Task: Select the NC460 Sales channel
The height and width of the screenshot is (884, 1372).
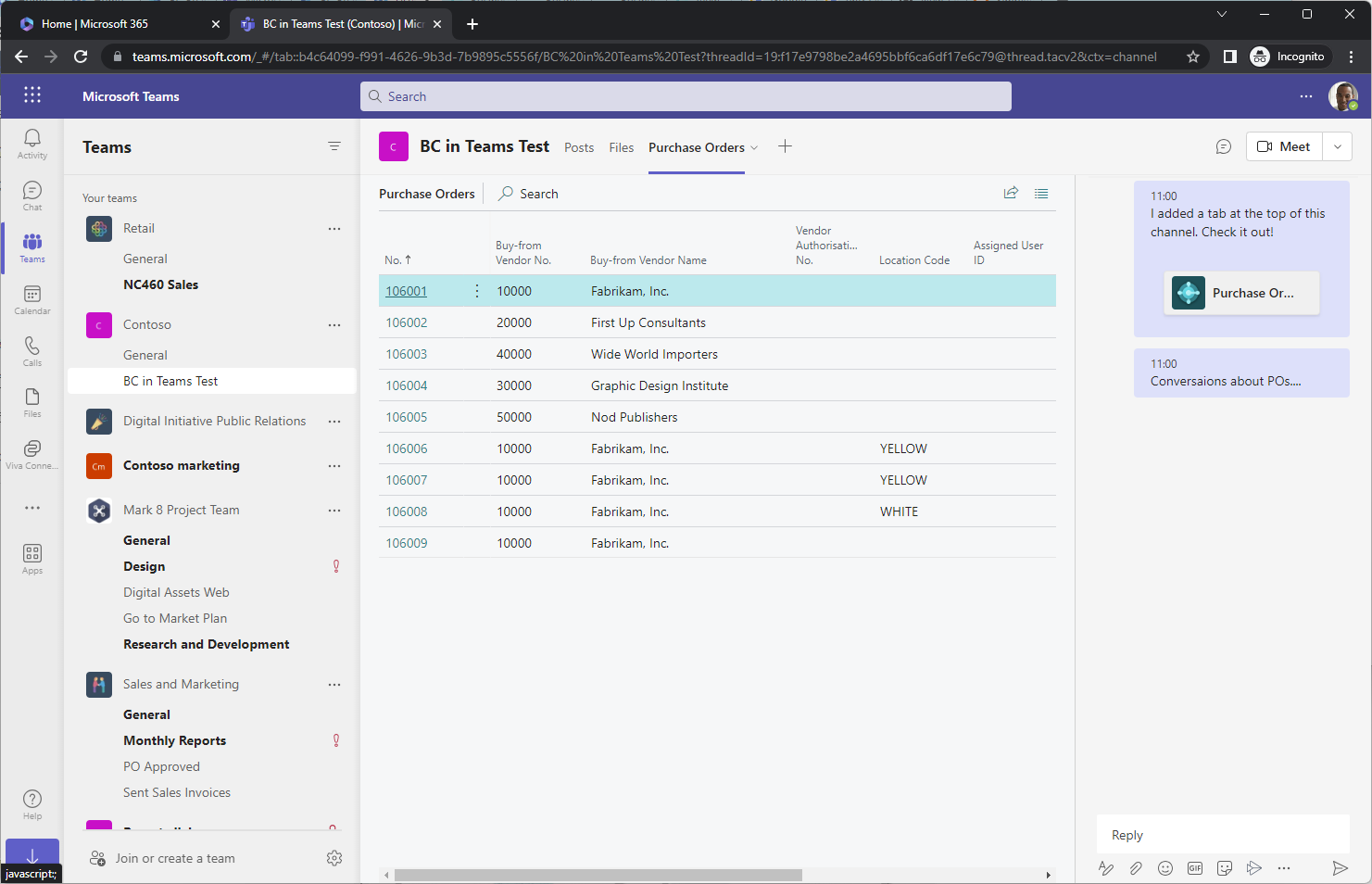Action: coord(161,284)
